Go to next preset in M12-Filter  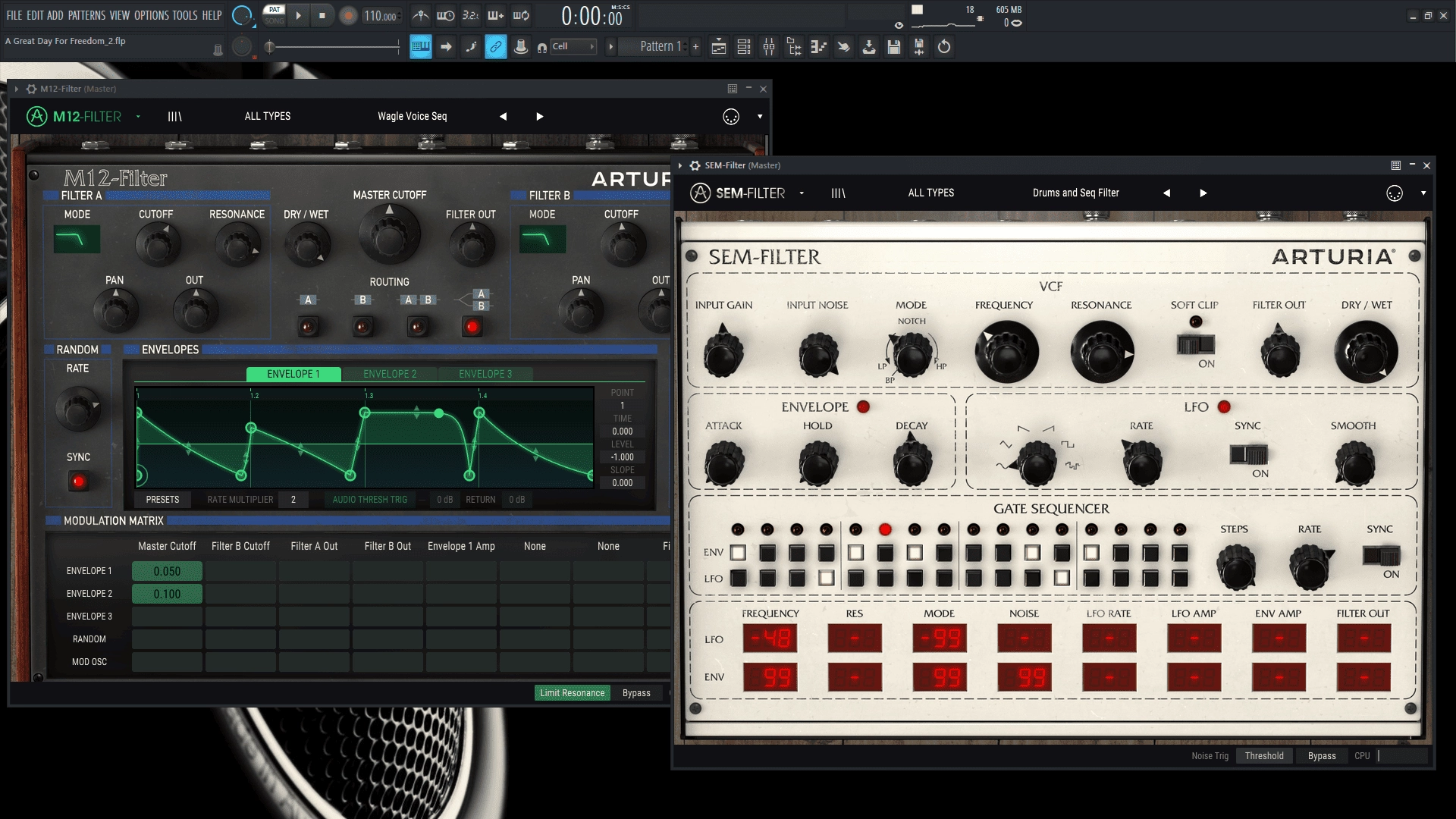pos(540,117)
